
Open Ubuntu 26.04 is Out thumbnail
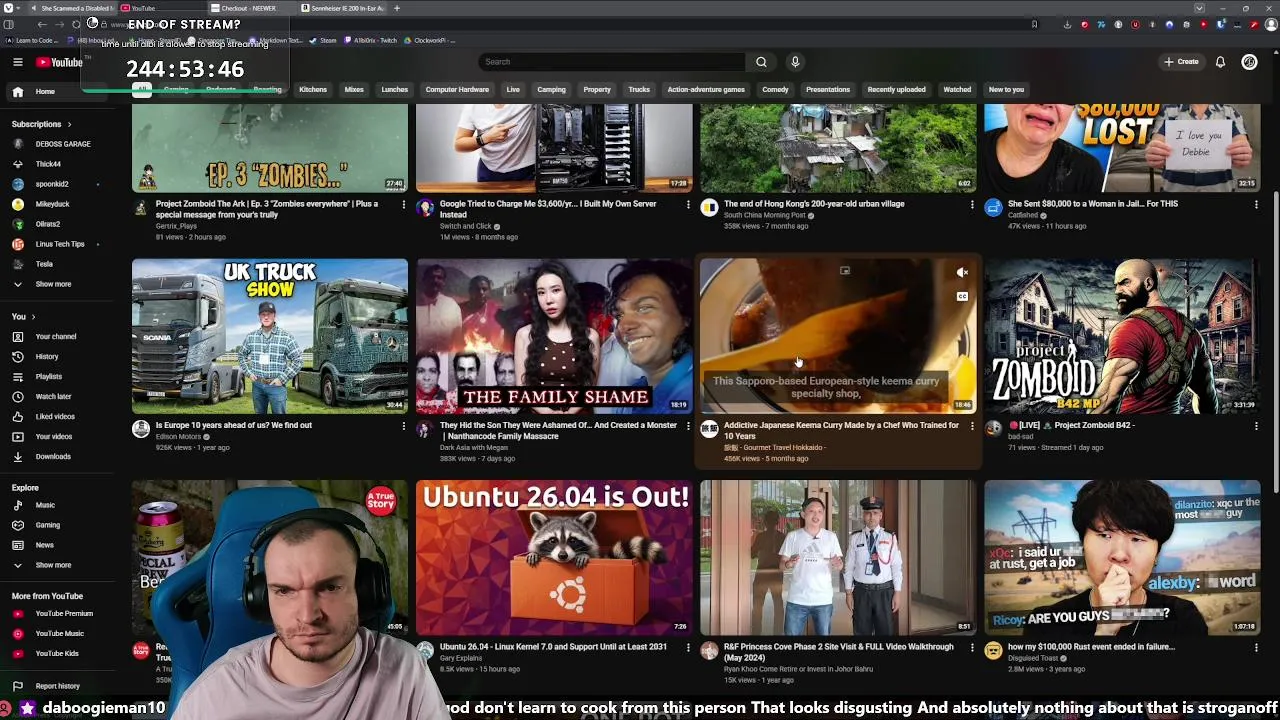[554, 558]
